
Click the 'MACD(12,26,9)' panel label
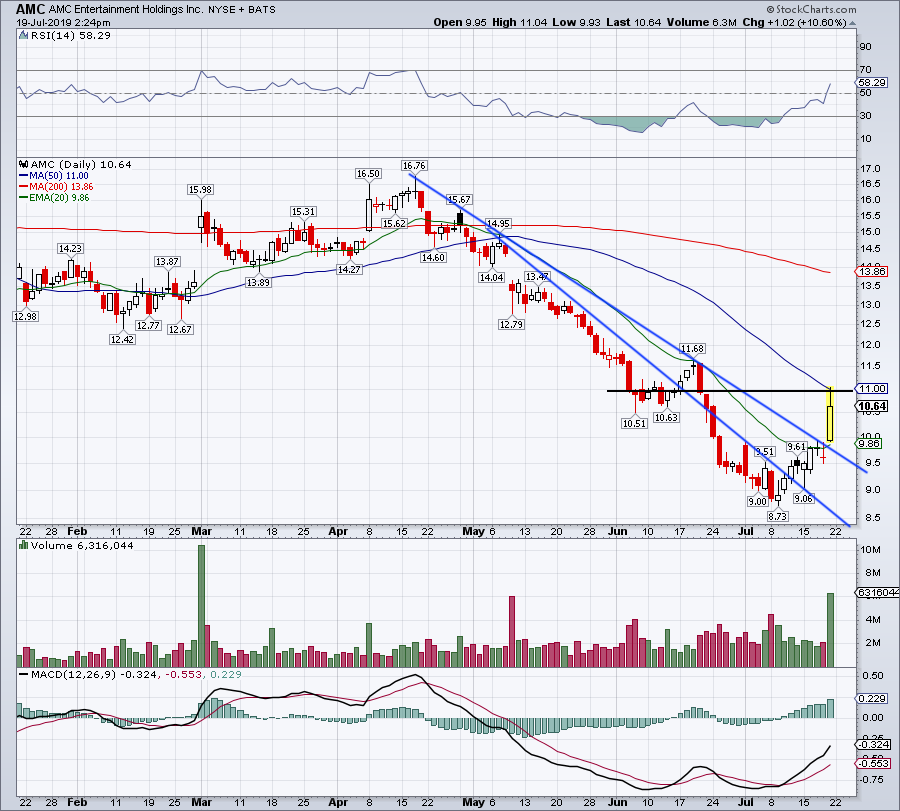pos(73,674)
